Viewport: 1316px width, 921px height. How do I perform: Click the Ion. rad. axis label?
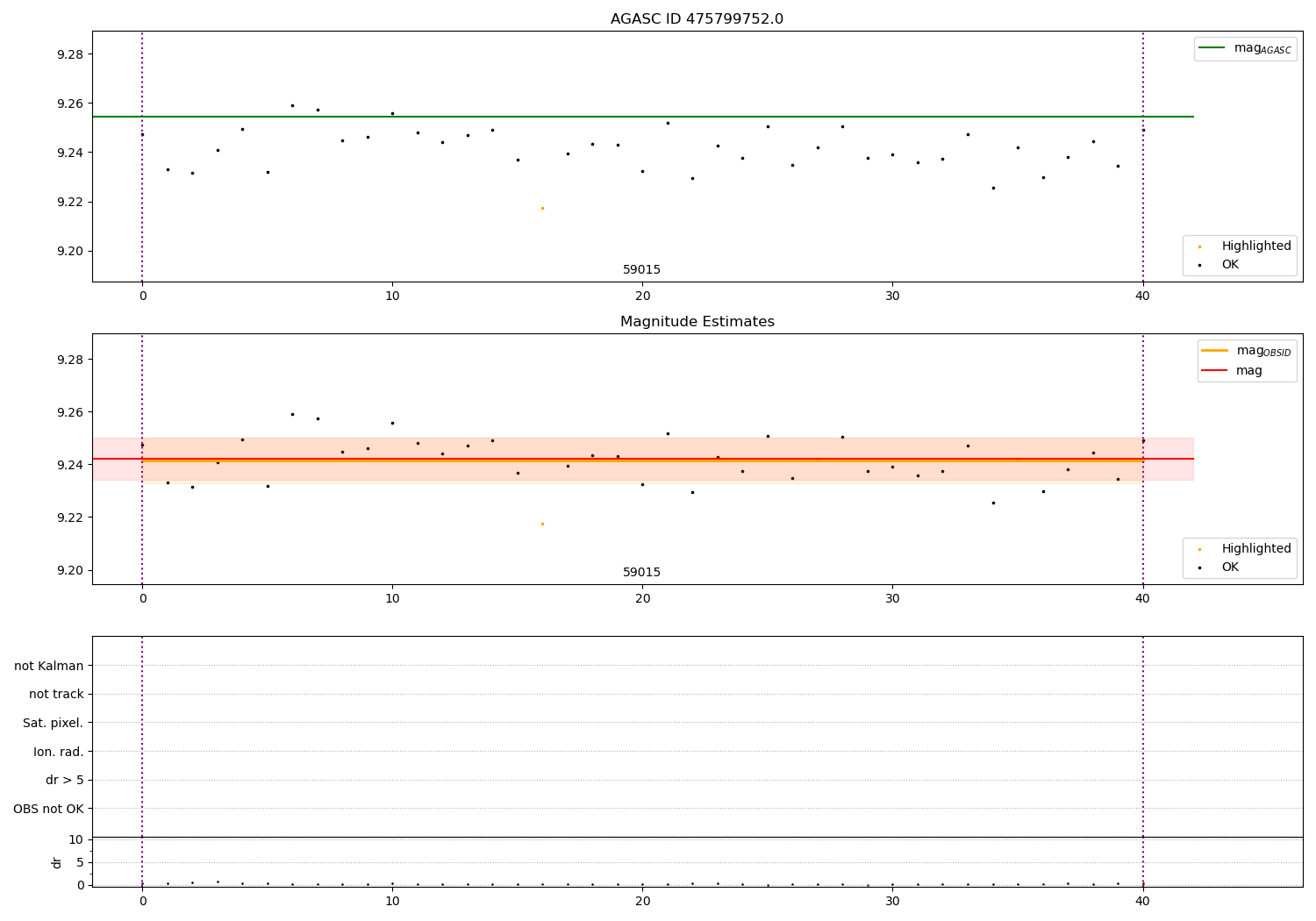(59, 752)
